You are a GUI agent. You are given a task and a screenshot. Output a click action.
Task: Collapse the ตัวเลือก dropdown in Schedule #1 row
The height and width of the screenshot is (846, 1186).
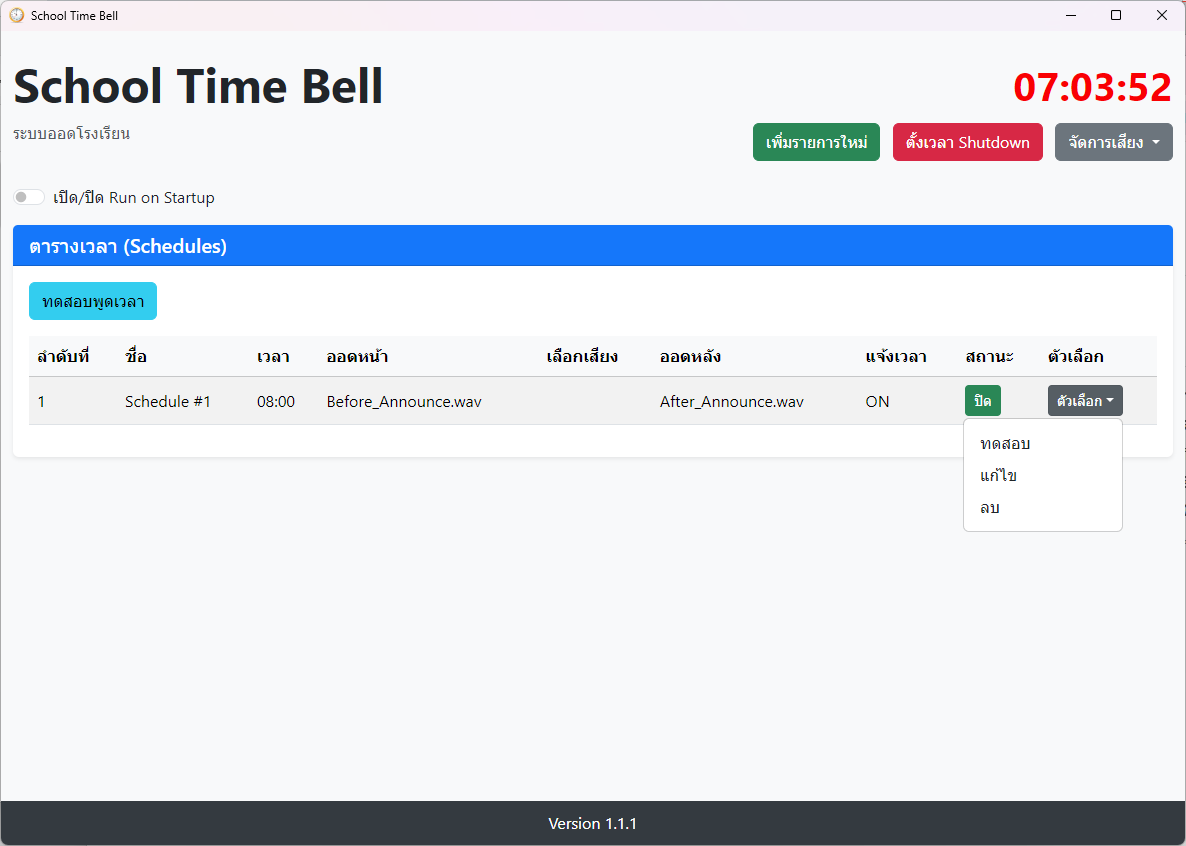point(1085,401)
